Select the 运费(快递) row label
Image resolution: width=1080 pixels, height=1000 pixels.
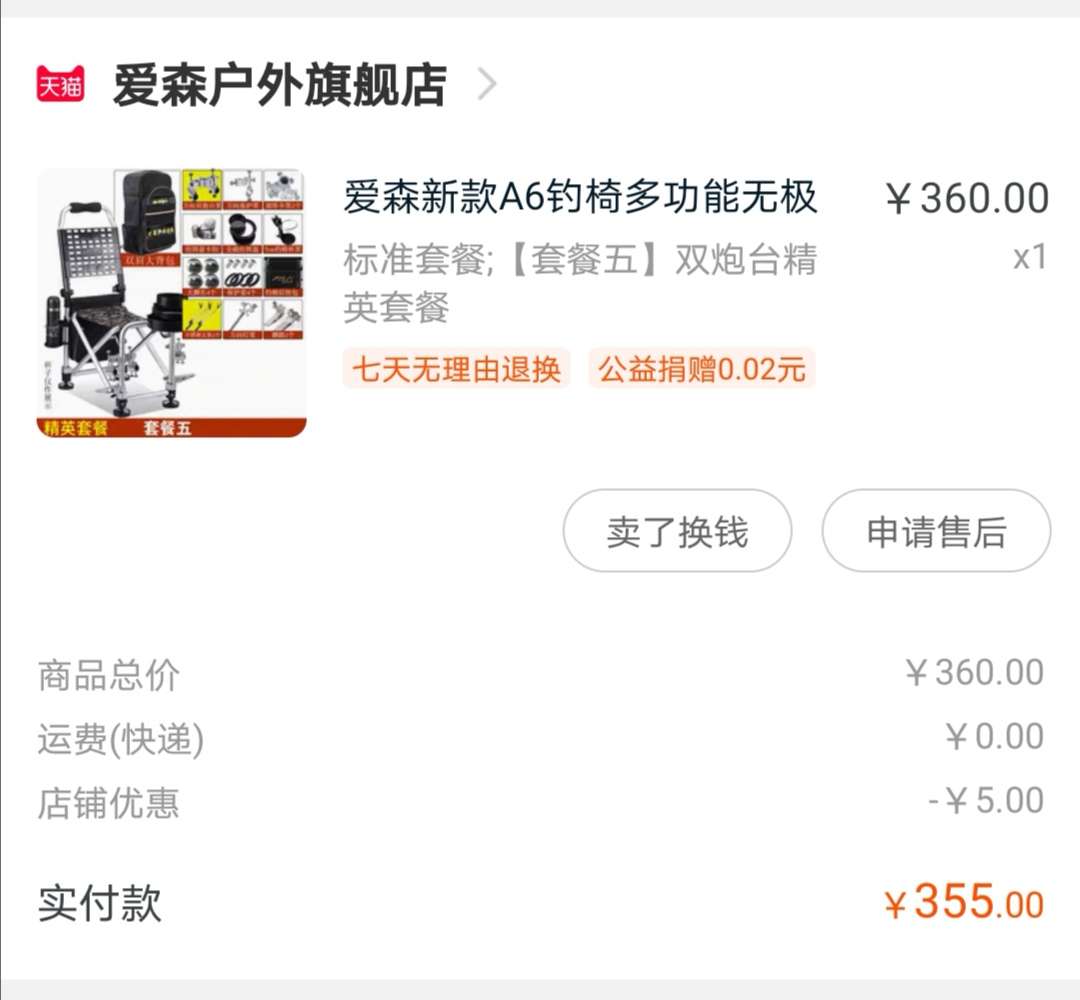tap(121, 739)
